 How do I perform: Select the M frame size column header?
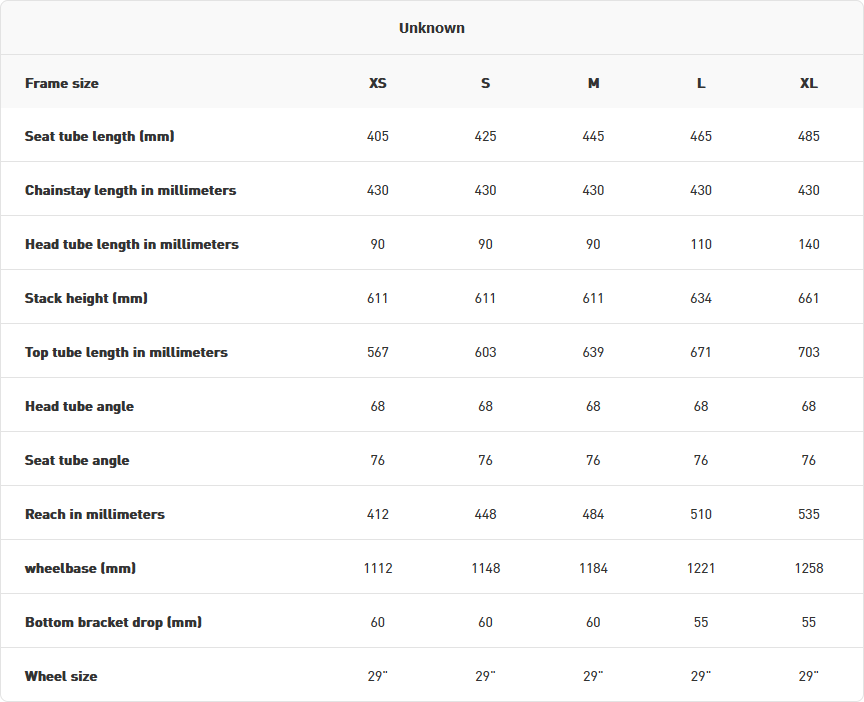click(x=593, y=83)
